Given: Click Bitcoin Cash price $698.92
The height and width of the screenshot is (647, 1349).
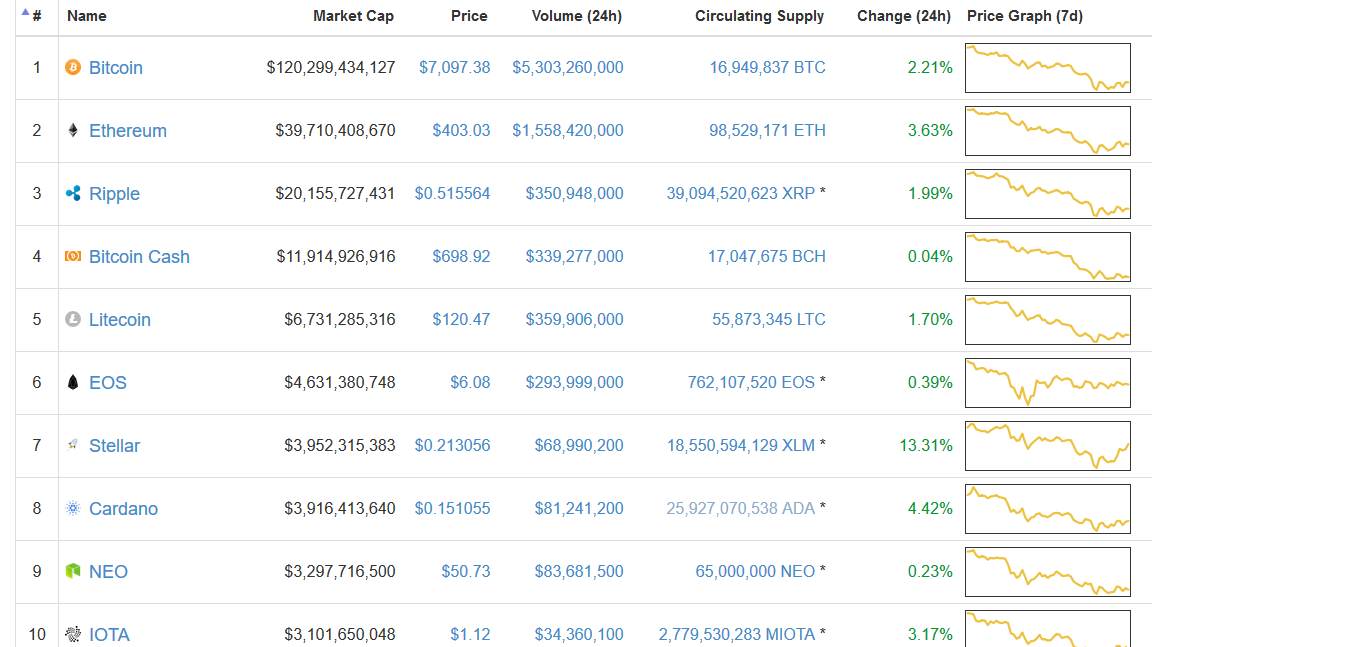Looking at the screenshot, I should coord(461,256).
